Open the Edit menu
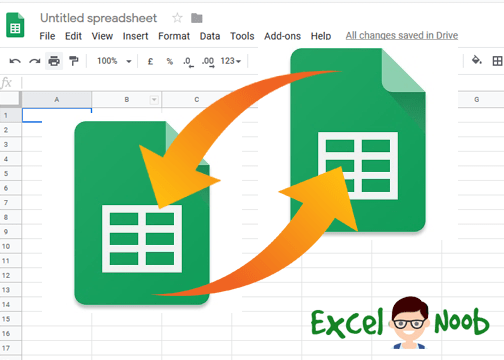 [73, 36]
